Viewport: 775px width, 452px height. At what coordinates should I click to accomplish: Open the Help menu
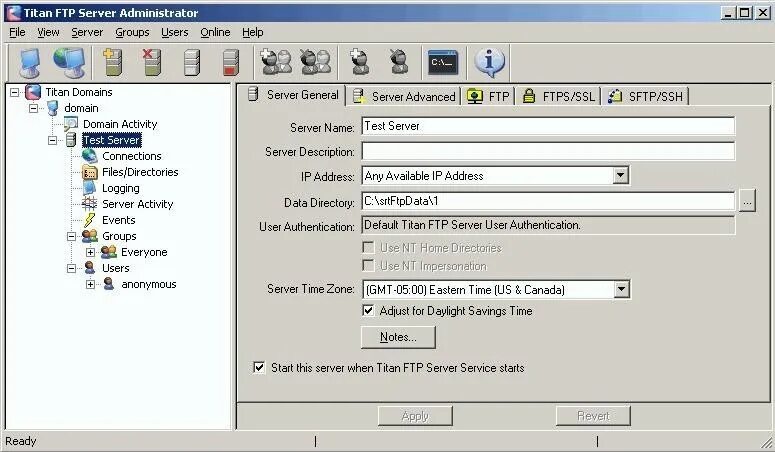tap(253, 32)
